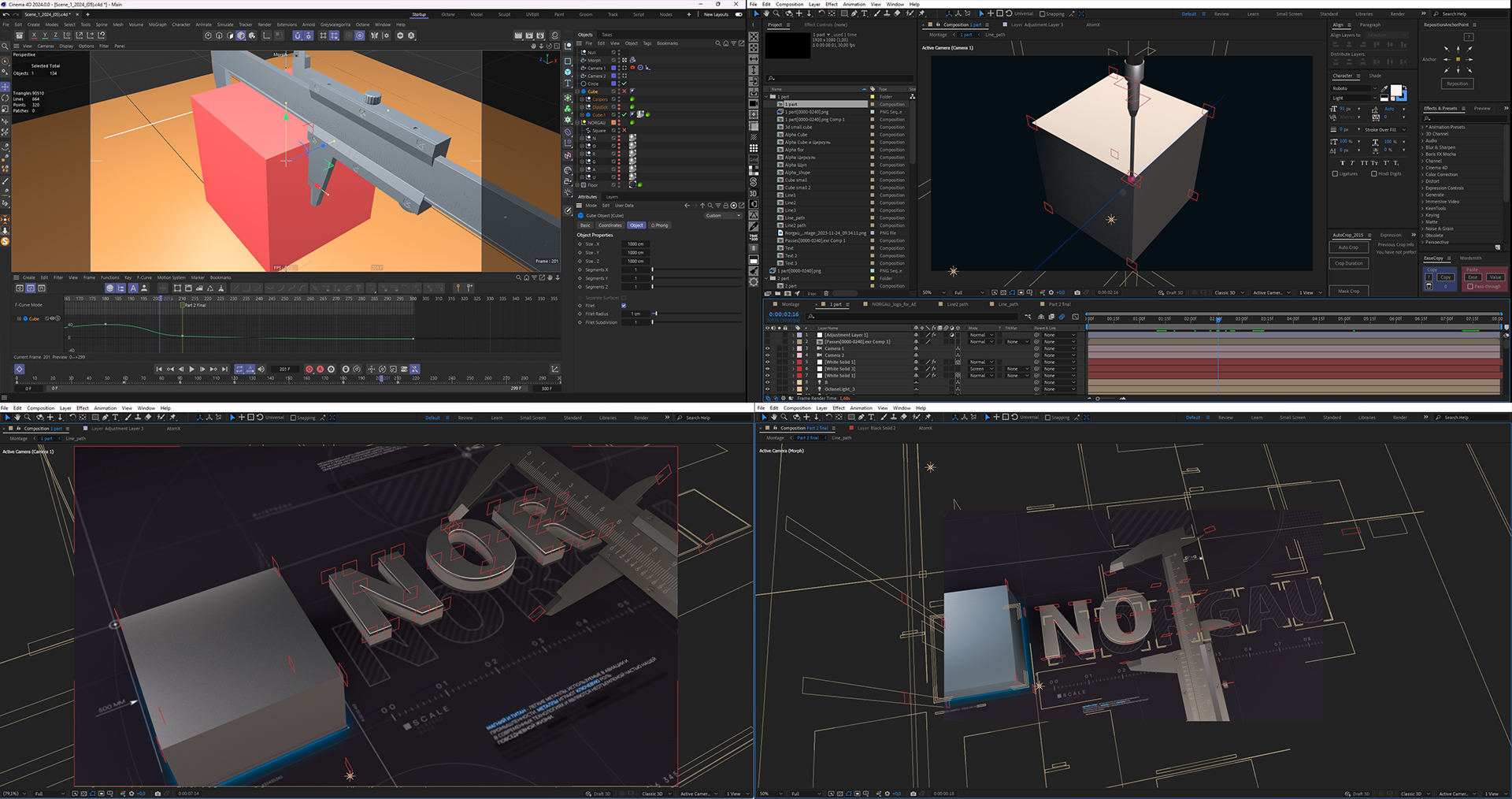Click the current timecode 0:00:02:16 in timeline
The width and height of the screenshot is (1512, 799).
pyautogui.click(x=784, y=314)
